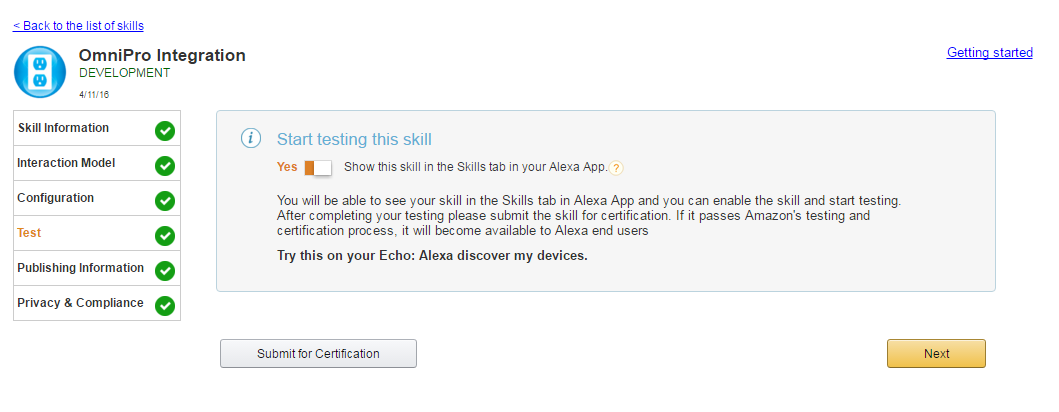Follow the Back to the list of skills link

pyautogui.click(x=78, y=25)
